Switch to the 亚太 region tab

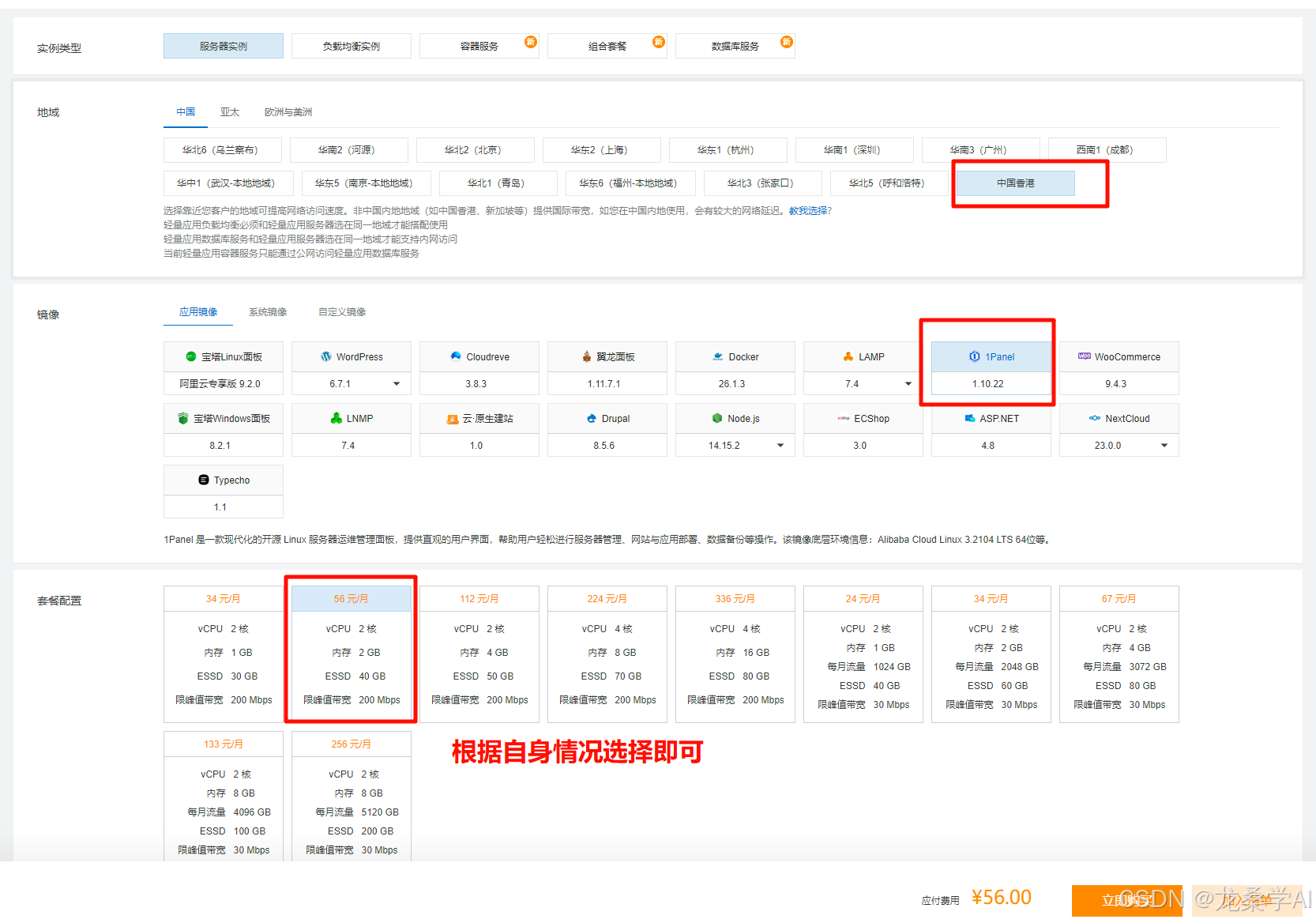tap(230, 112)
